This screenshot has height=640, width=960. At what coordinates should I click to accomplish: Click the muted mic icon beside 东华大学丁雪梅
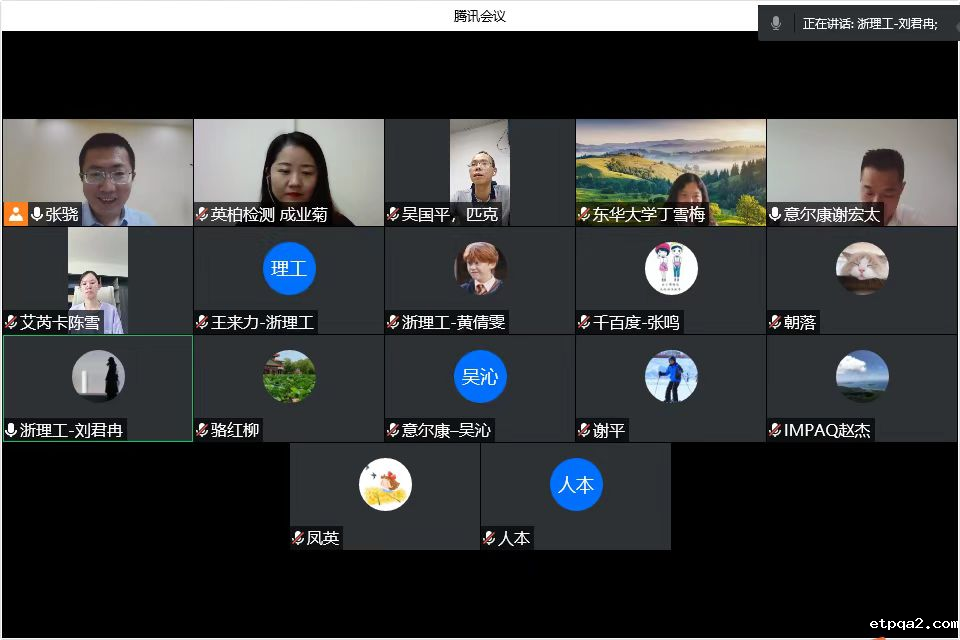click(x=585, y=214)
